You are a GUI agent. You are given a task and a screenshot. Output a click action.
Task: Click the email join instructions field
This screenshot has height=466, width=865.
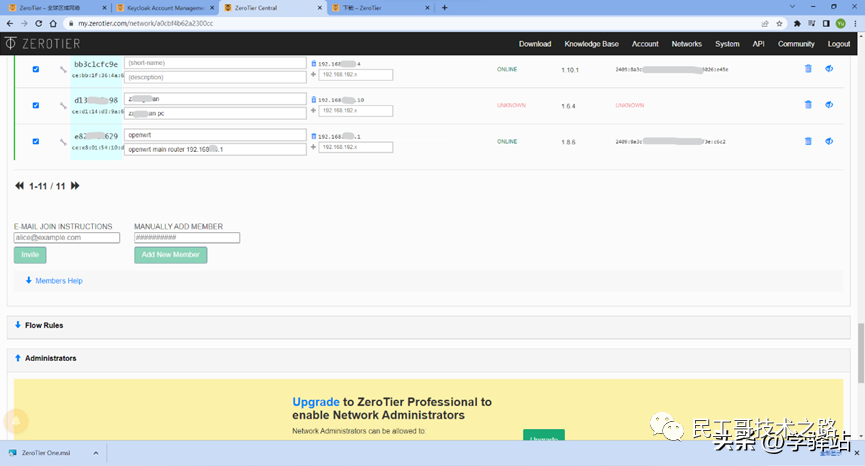click(67, 238)
